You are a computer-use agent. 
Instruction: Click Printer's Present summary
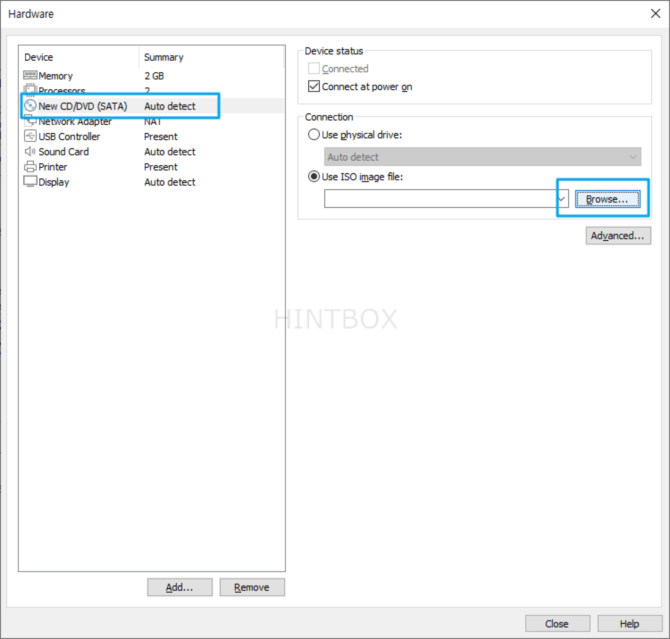[161, 167]
